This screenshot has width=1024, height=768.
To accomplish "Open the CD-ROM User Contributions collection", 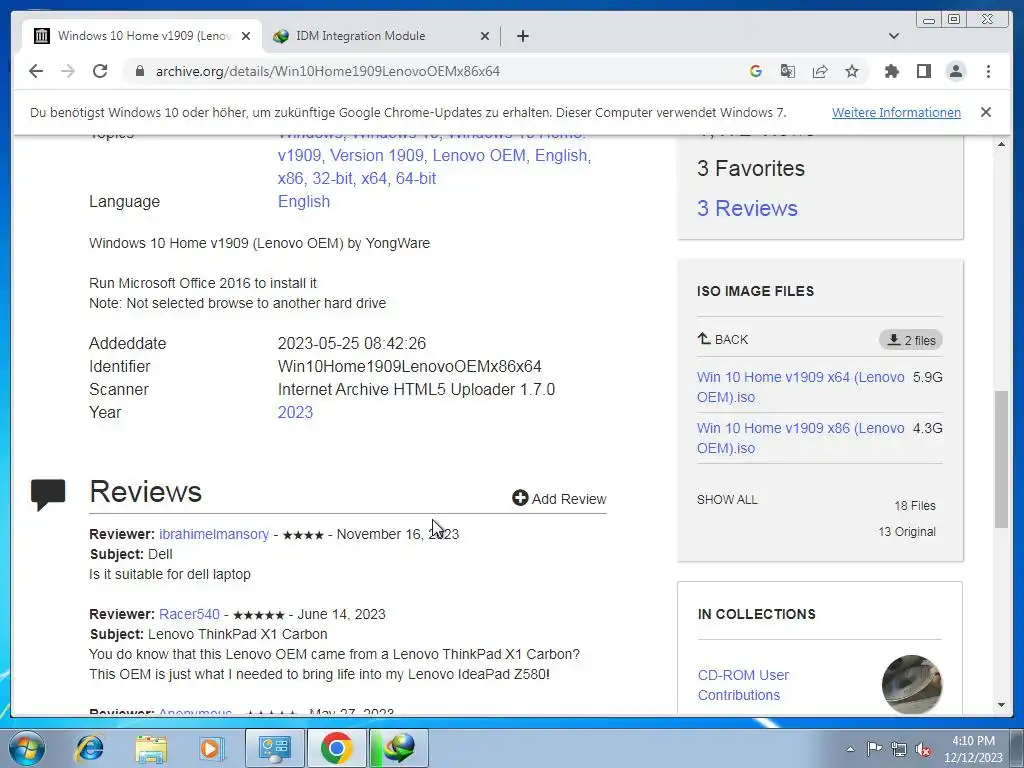I will tap(743, 684).
